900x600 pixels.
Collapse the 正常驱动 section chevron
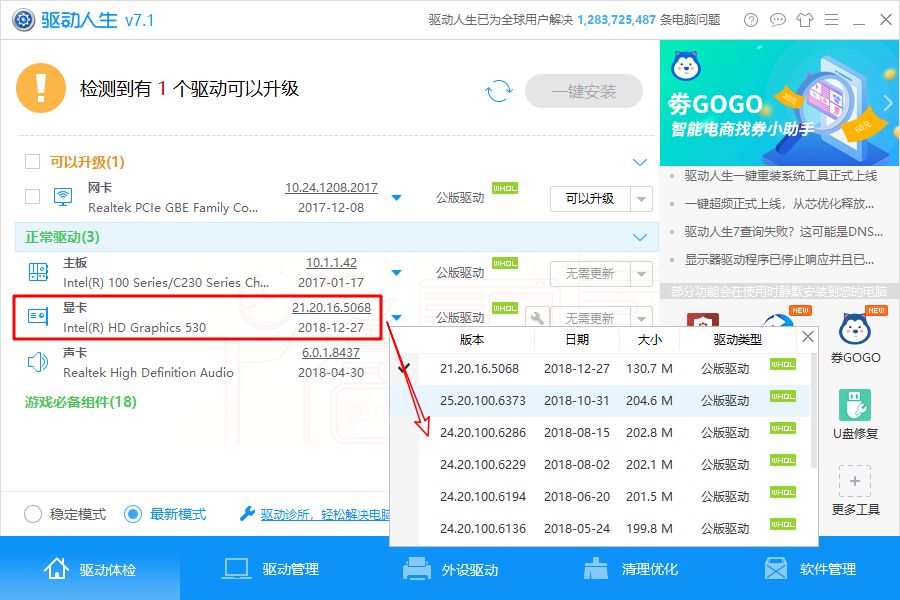640,237
